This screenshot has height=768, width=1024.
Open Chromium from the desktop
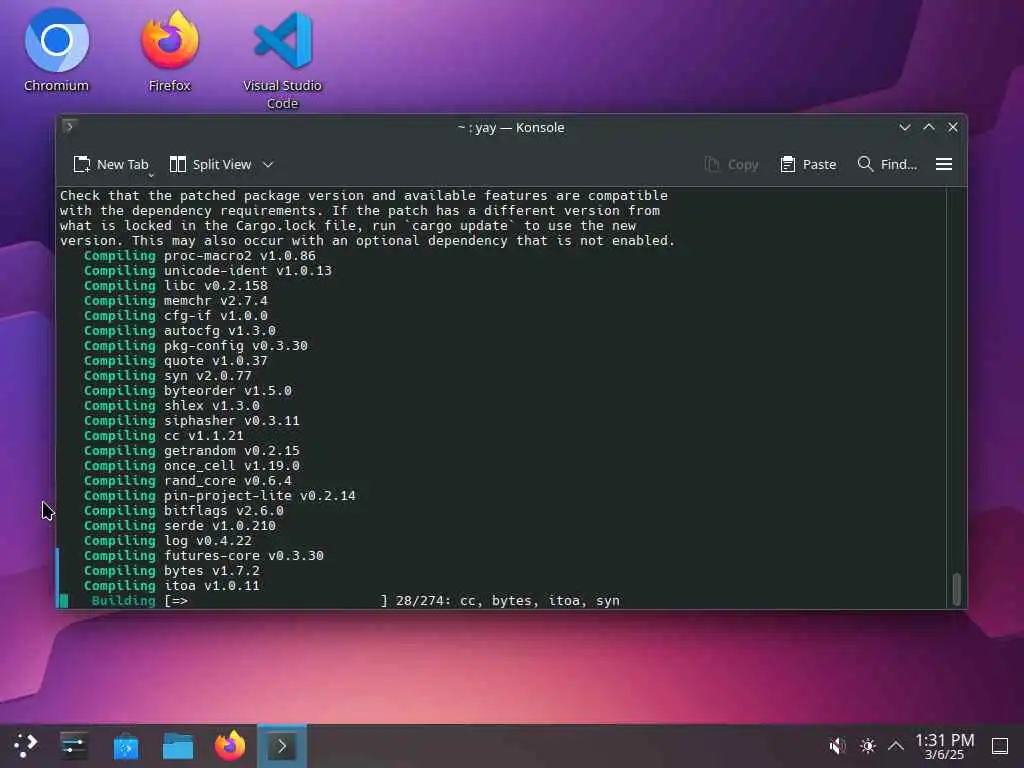[56, 50]
